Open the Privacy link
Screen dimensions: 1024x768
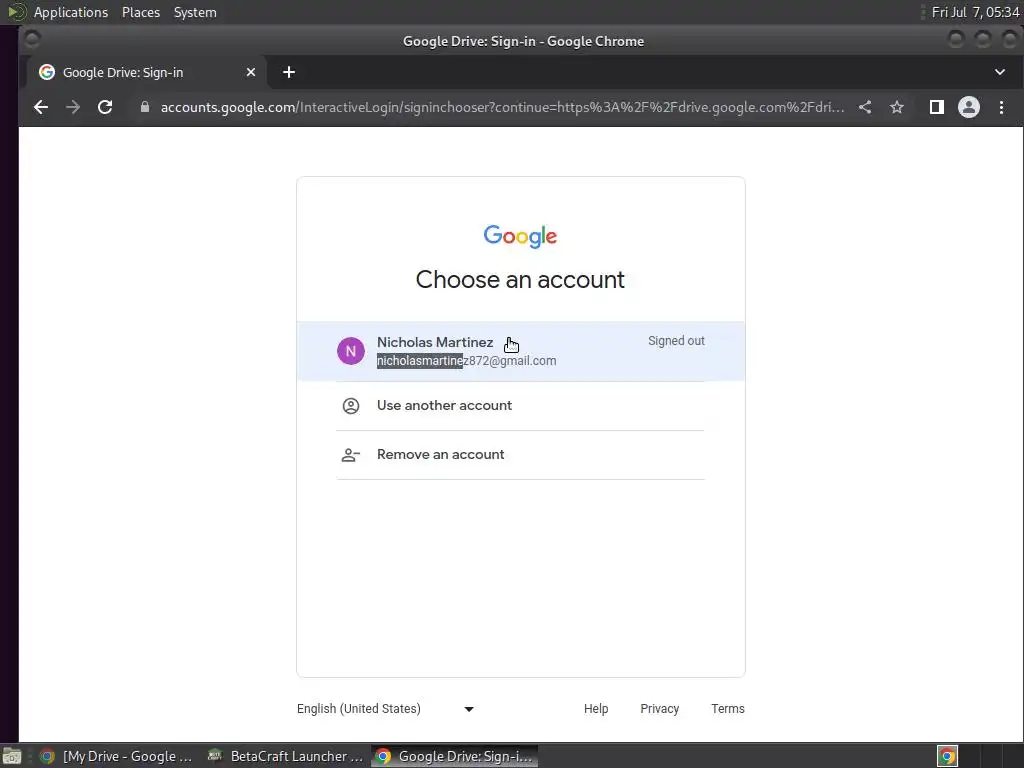pyautogui.click(x=660, y=709)
